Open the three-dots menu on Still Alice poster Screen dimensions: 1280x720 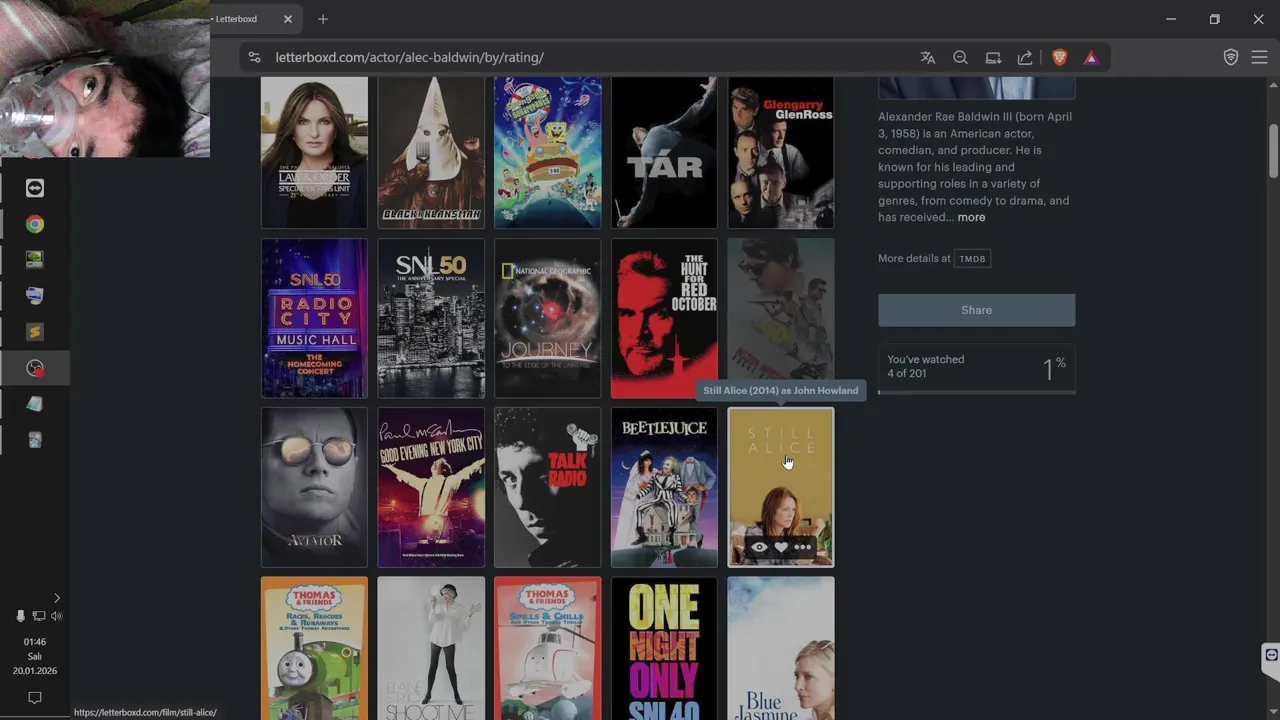802,547
